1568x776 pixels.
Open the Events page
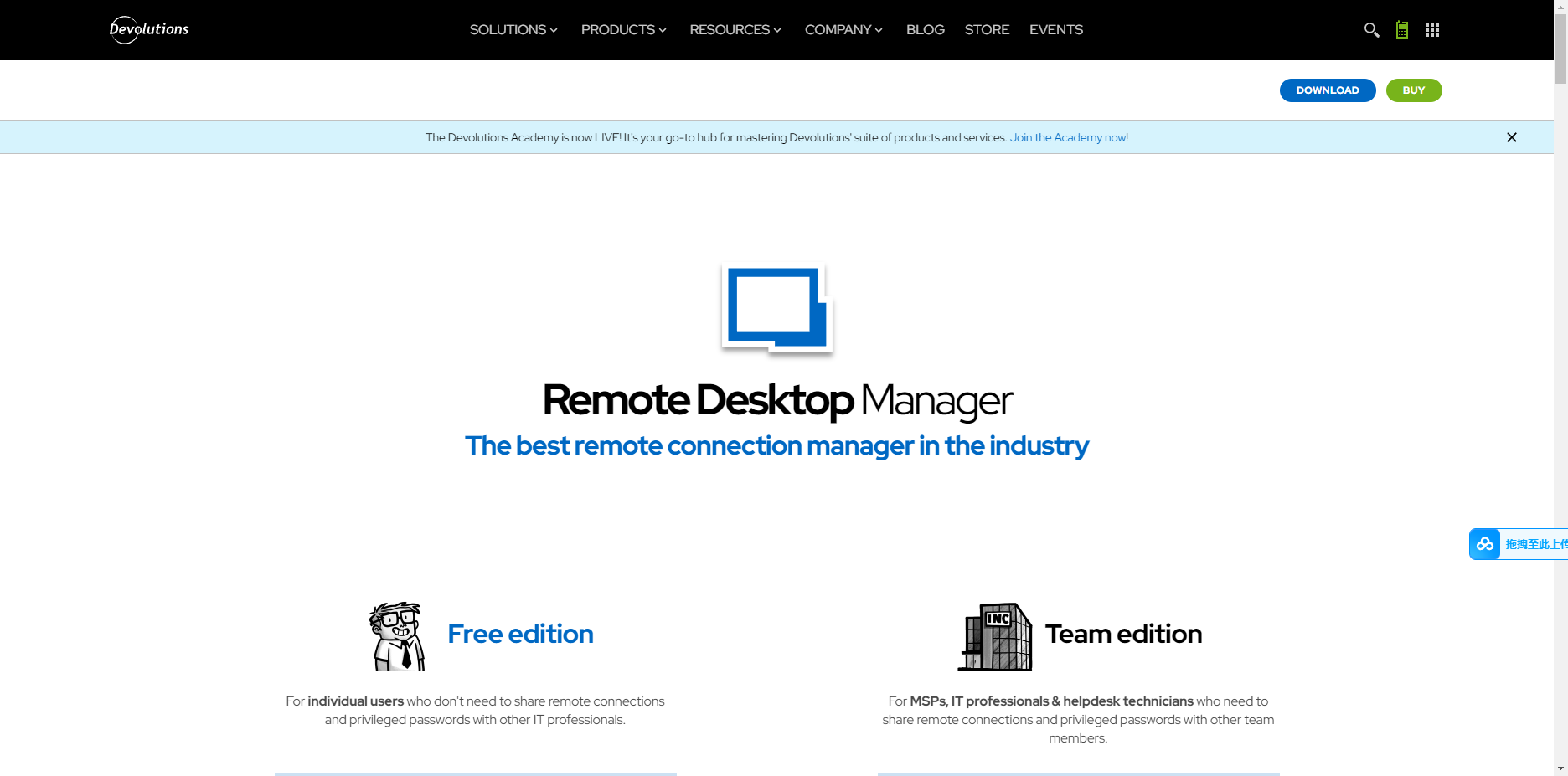click(x=1056, y=30)
